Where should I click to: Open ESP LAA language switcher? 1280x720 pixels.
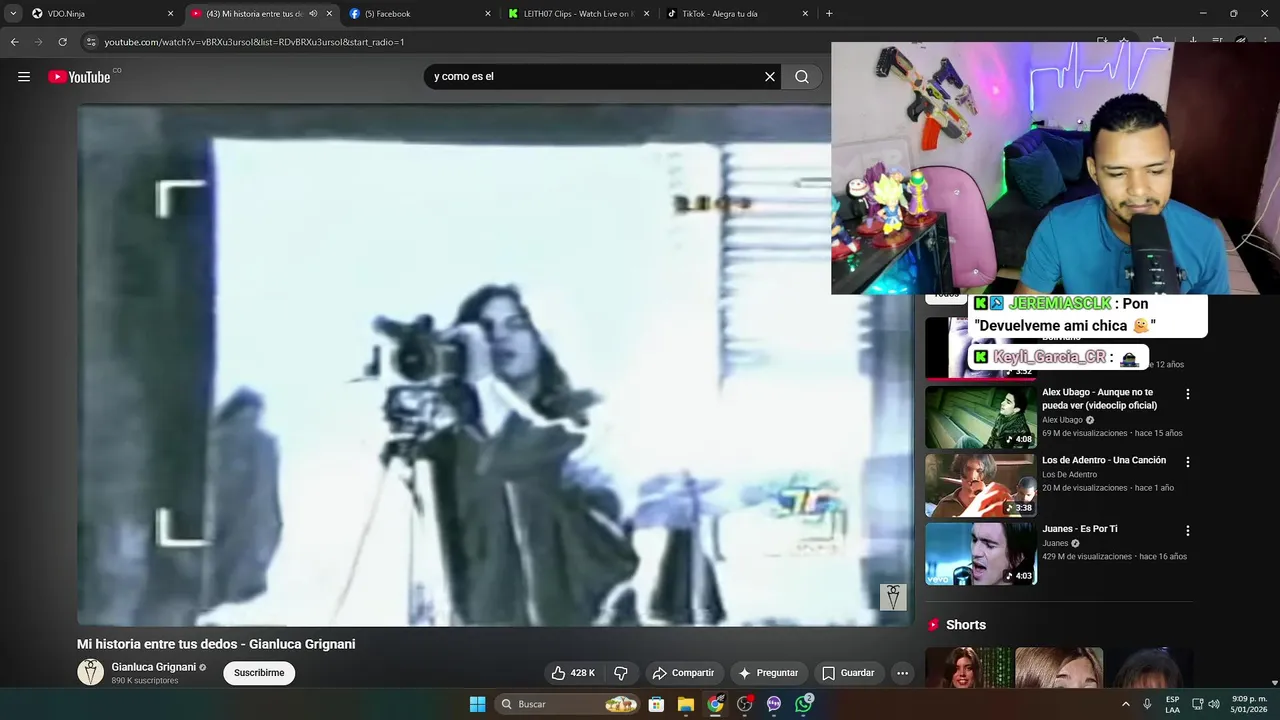1172,704
